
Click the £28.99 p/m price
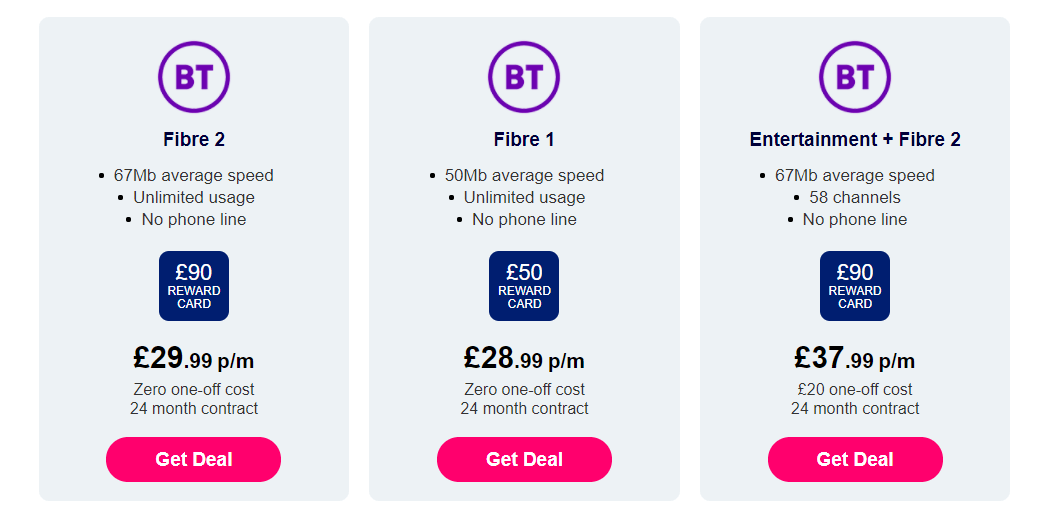tap(524, 358)
